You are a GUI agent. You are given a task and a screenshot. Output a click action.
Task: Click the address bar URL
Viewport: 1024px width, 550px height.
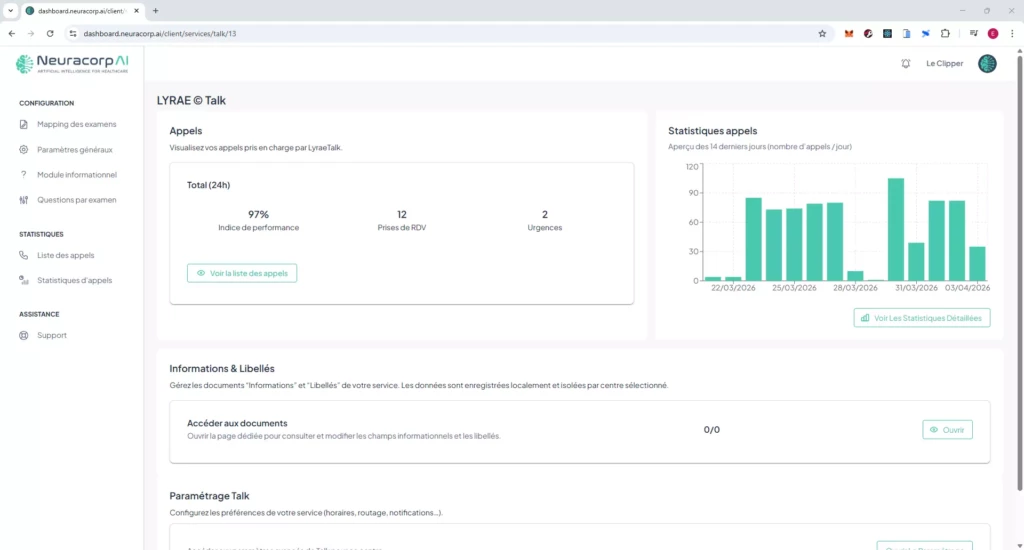tap(160, 33)
